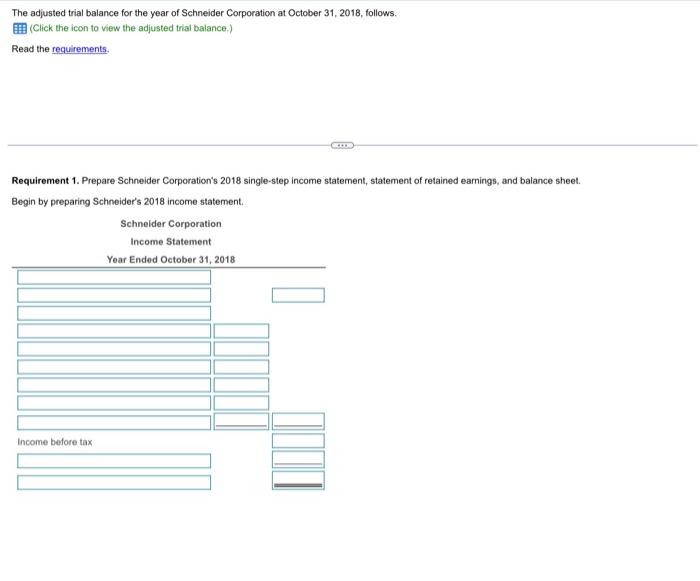Click the 'Year Ended October 31, 2018' heading
The image size is (700, 581).
(x=171, y=259)
